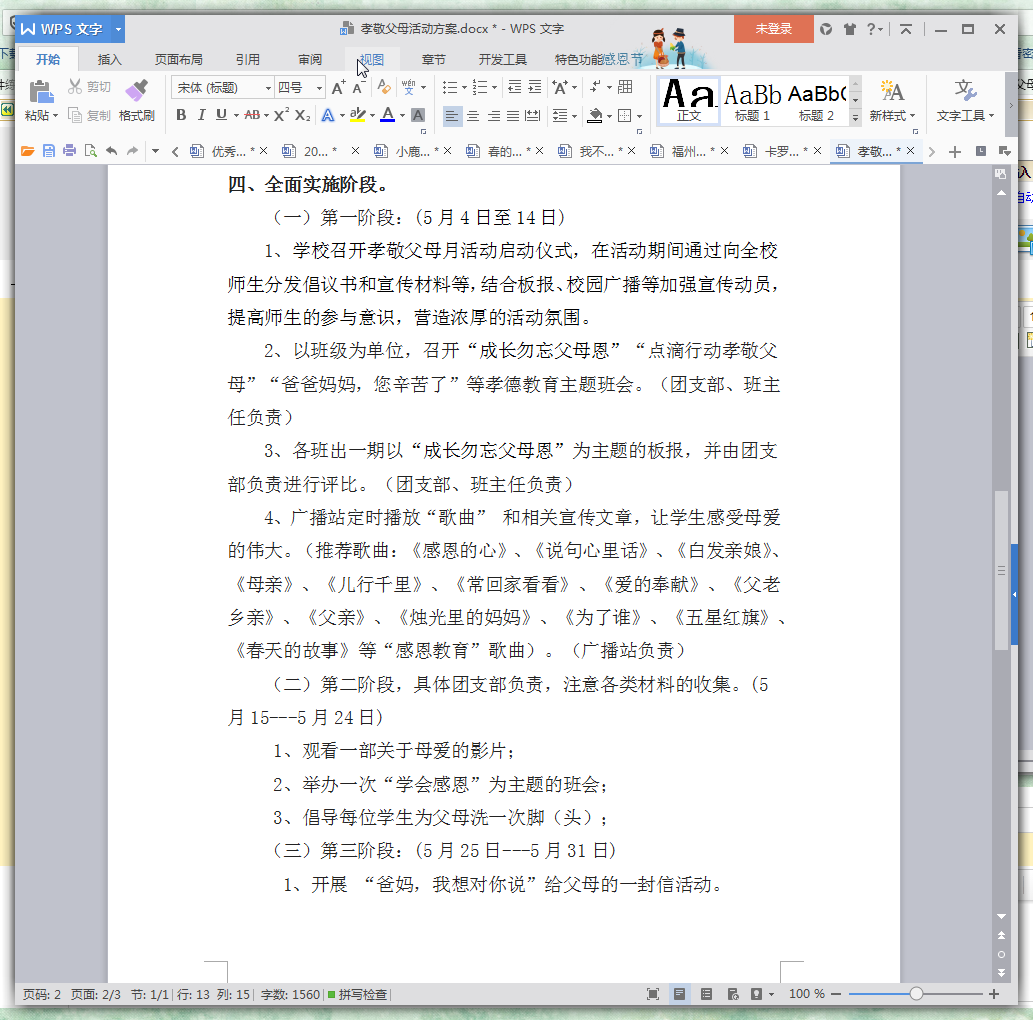Click the Redo arrow
The image size is (1033, 1020).
point(132,151)
